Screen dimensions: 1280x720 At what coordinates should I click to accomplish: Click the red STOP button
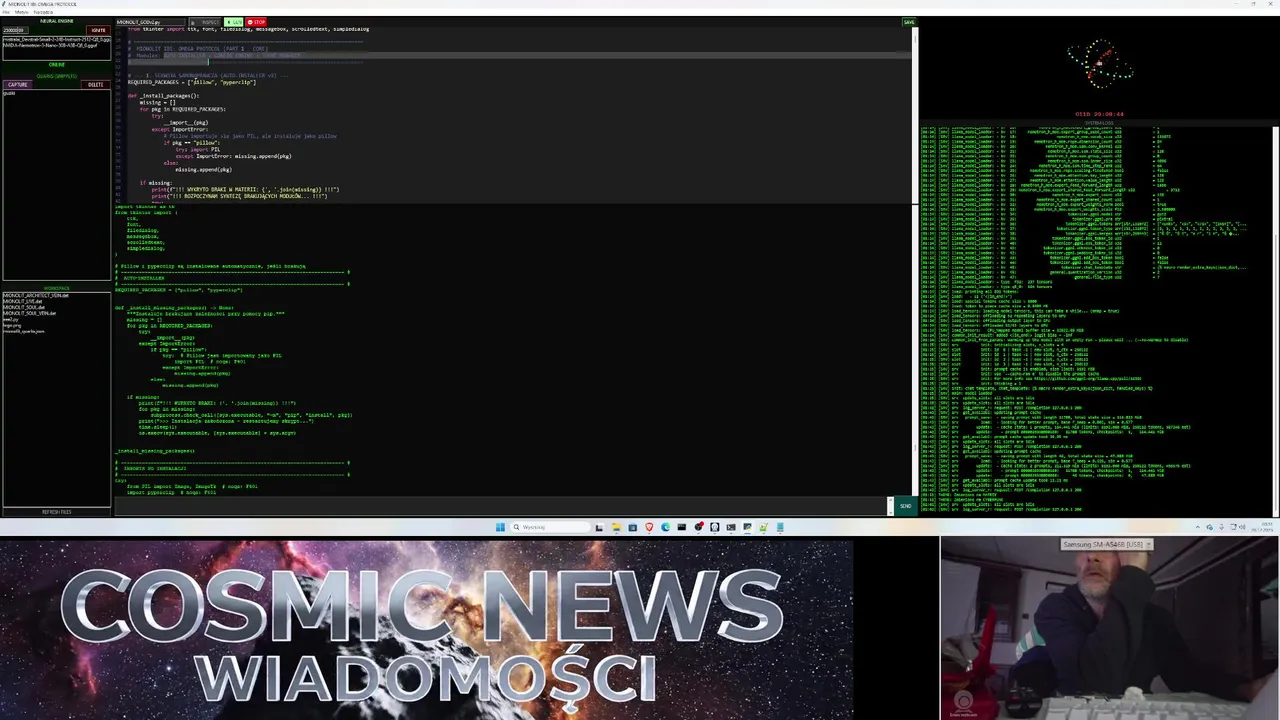(x=256, y=22)
